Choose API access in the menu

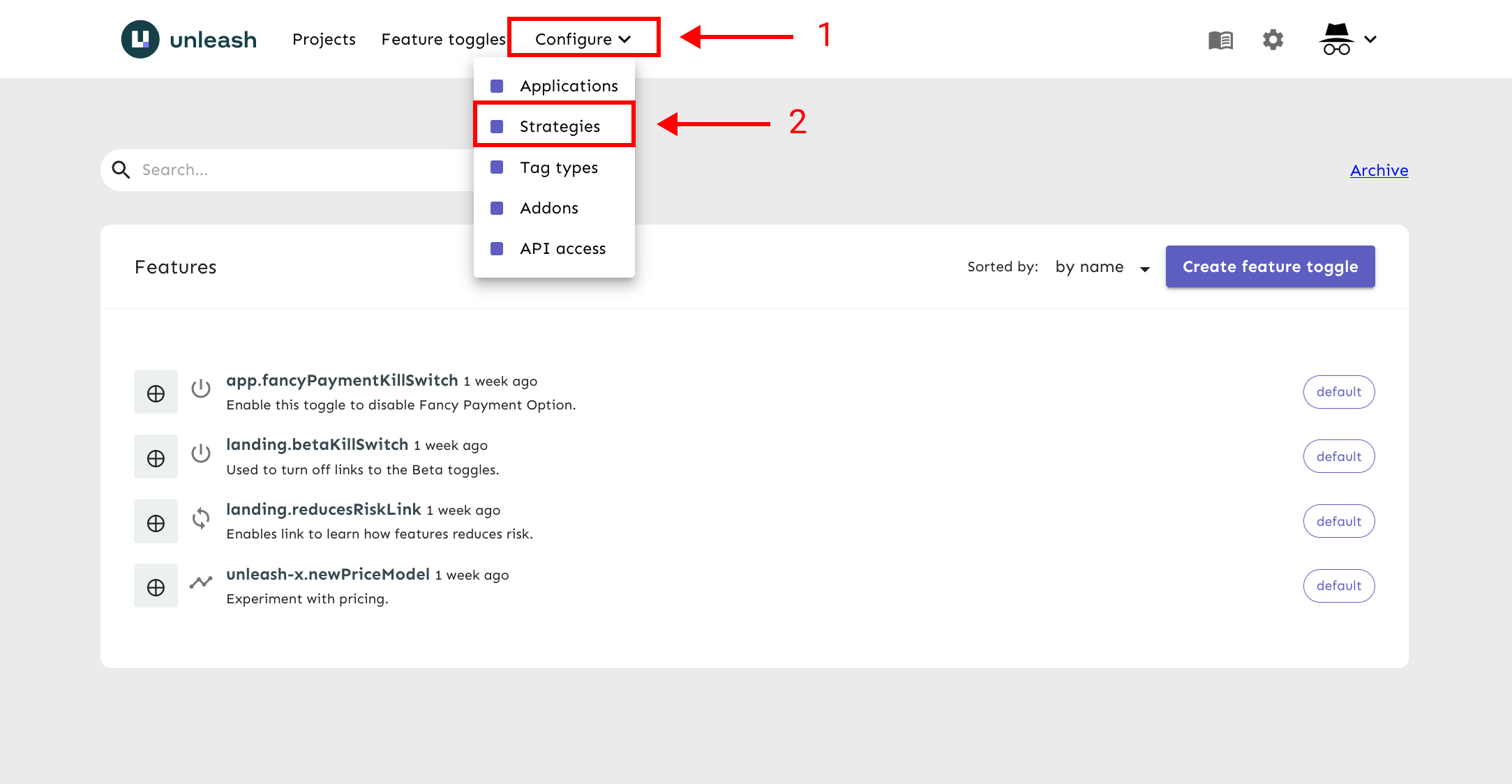tap(562, 248)
